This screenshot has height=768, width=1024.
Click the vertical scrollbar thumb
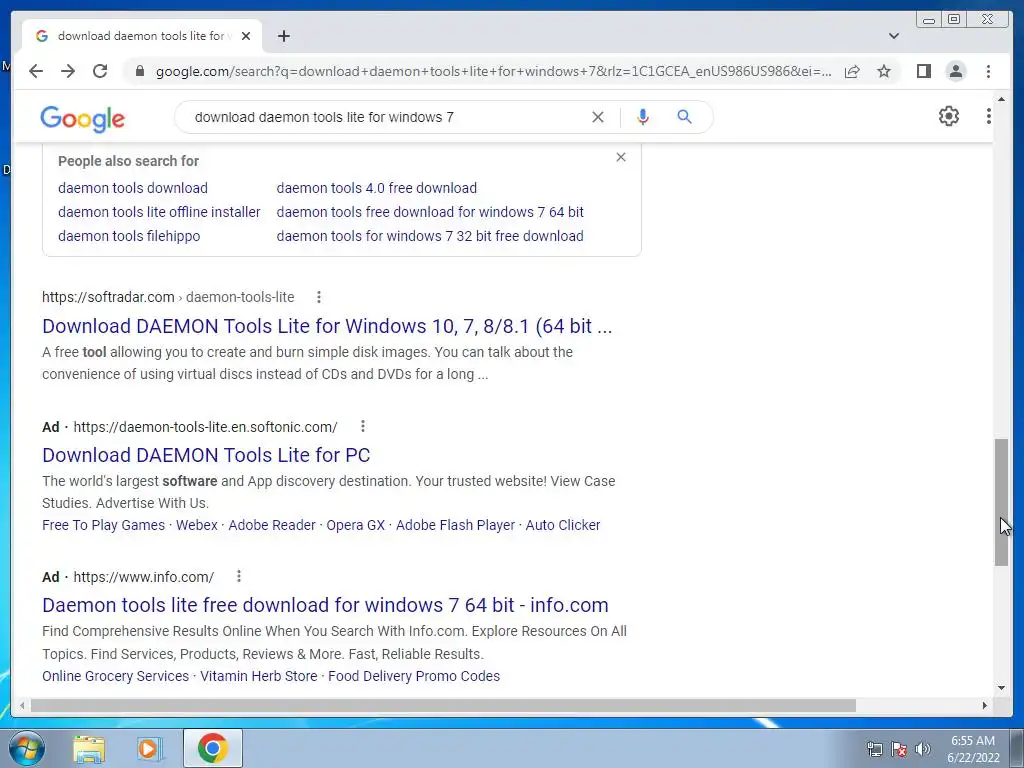[x=1001, y=502]
